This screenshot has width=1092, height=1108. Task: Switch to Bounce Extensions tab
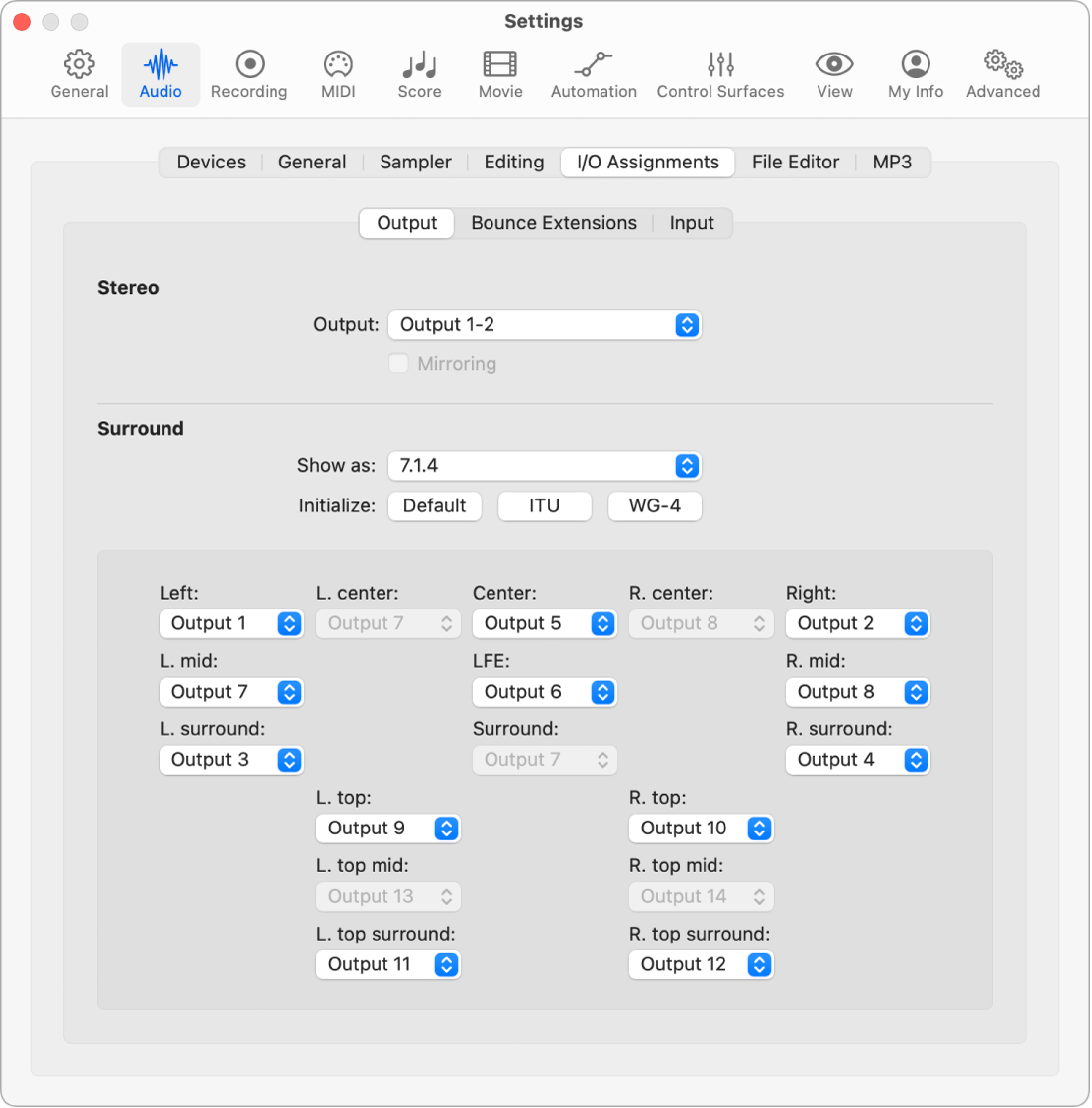coord(554,223)
